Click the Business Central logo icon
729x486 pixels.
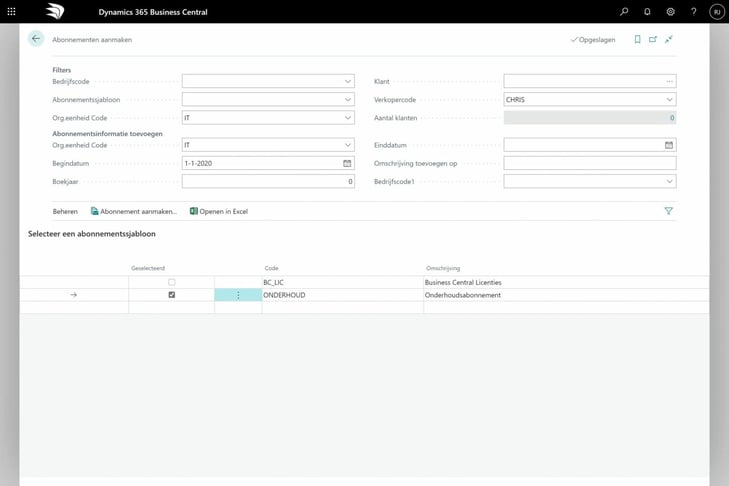coord(55,12)
